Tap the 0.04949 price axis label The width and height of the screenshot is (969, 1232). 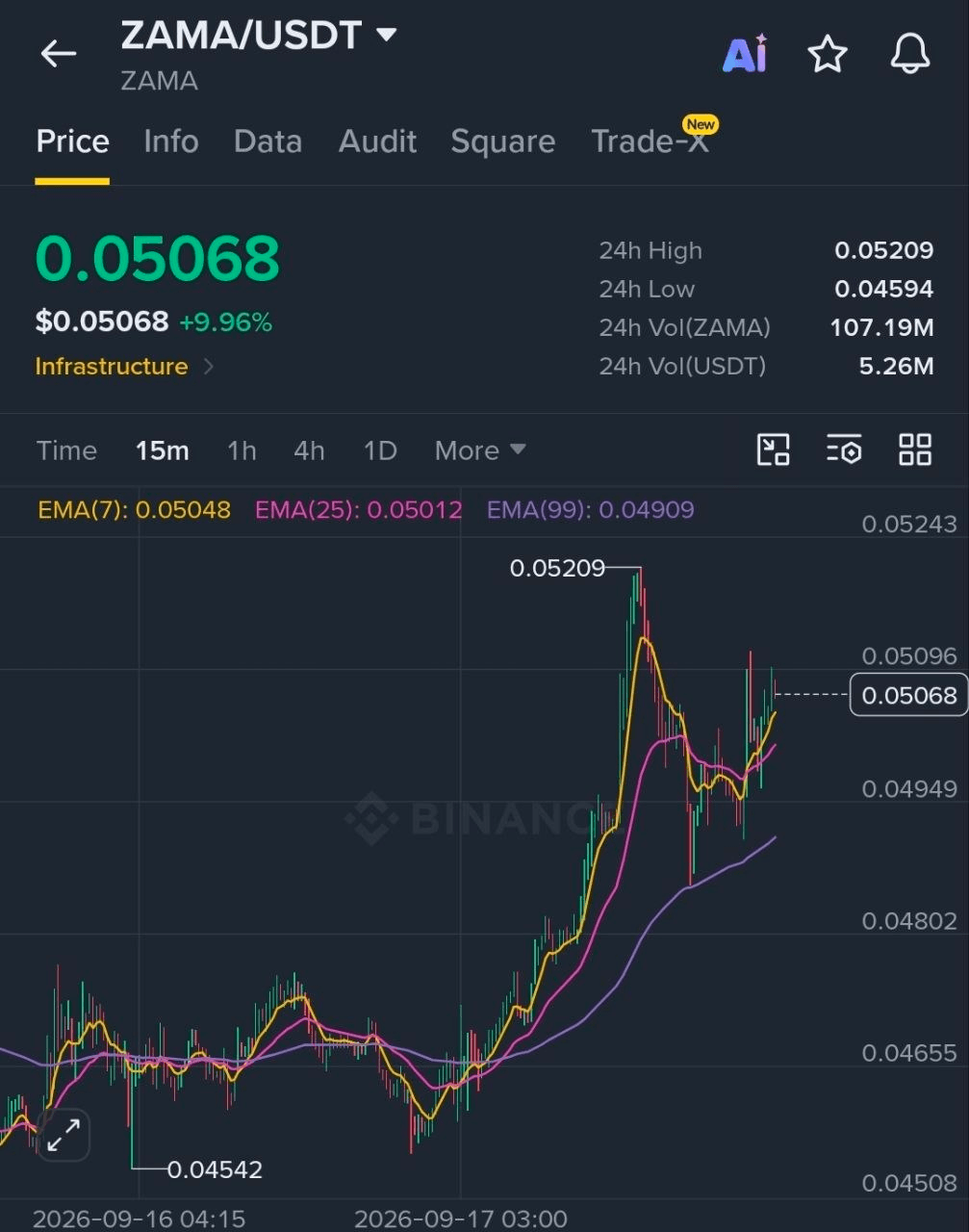(909, 789)
